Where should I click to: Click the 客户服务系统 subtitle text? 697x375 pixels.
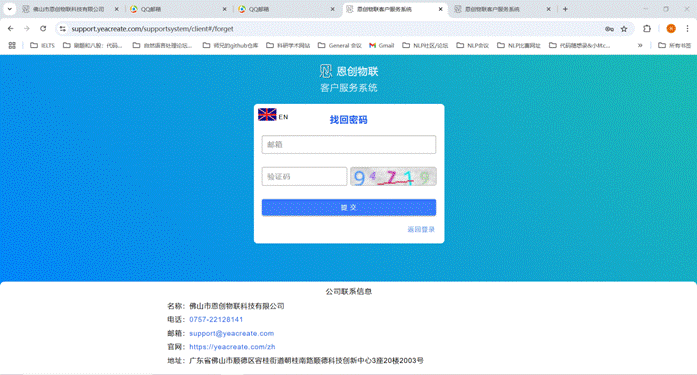(x=349, y=88)
